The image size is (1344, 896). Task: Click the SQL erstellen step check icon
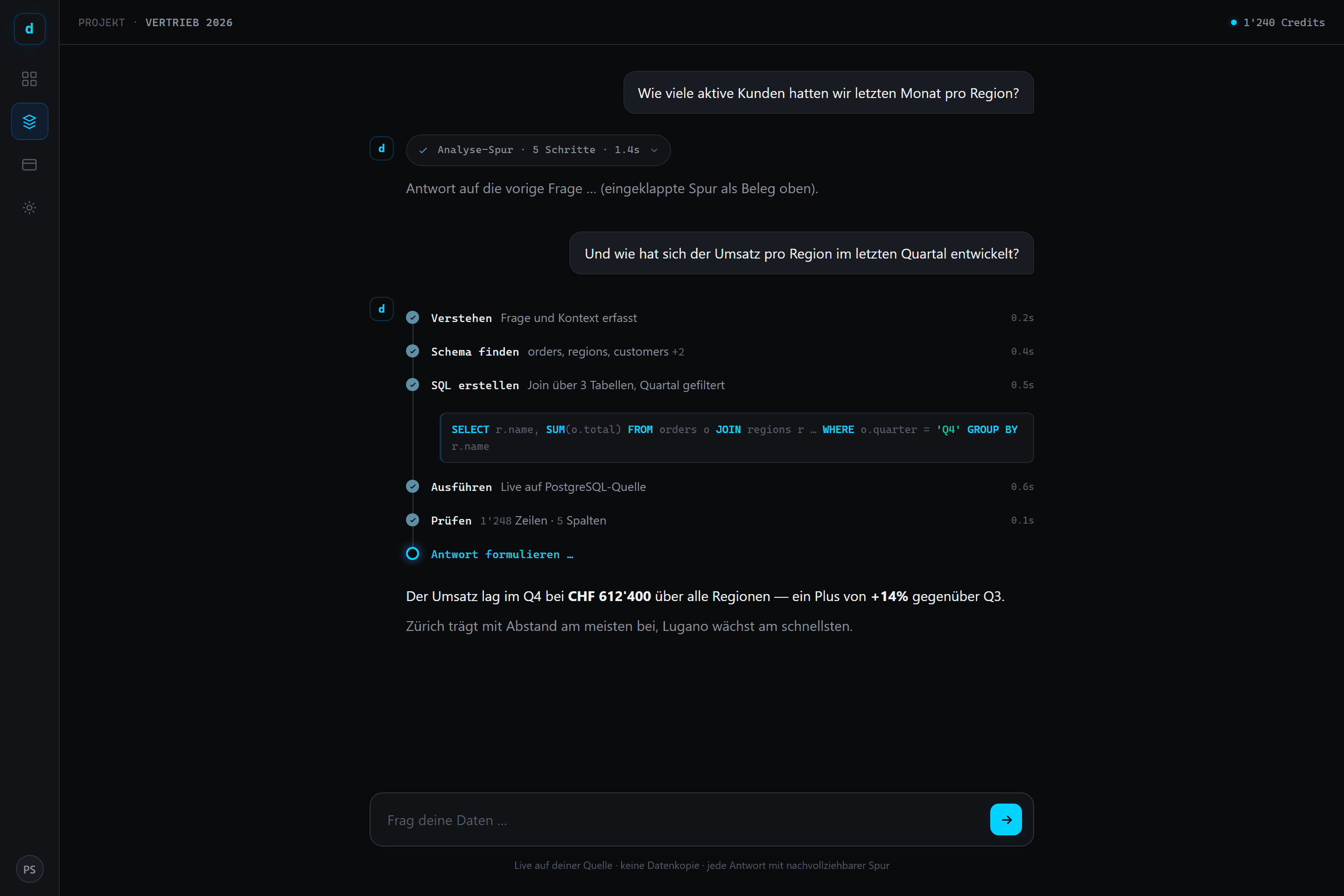click(x=413, y=385)
